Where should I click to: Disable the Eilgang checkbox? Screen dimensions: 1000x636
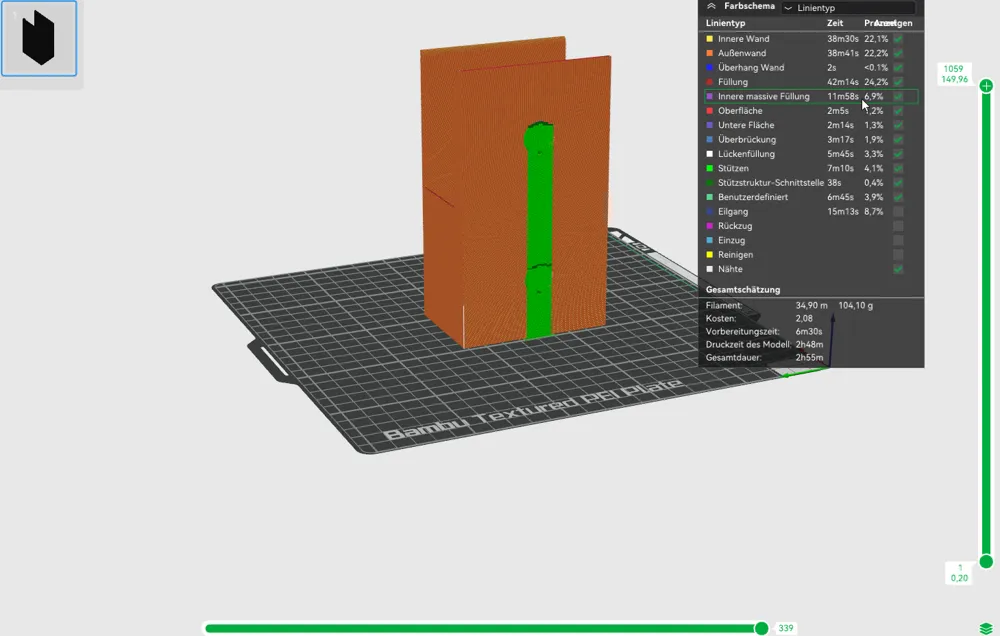(x=898, y=211)
